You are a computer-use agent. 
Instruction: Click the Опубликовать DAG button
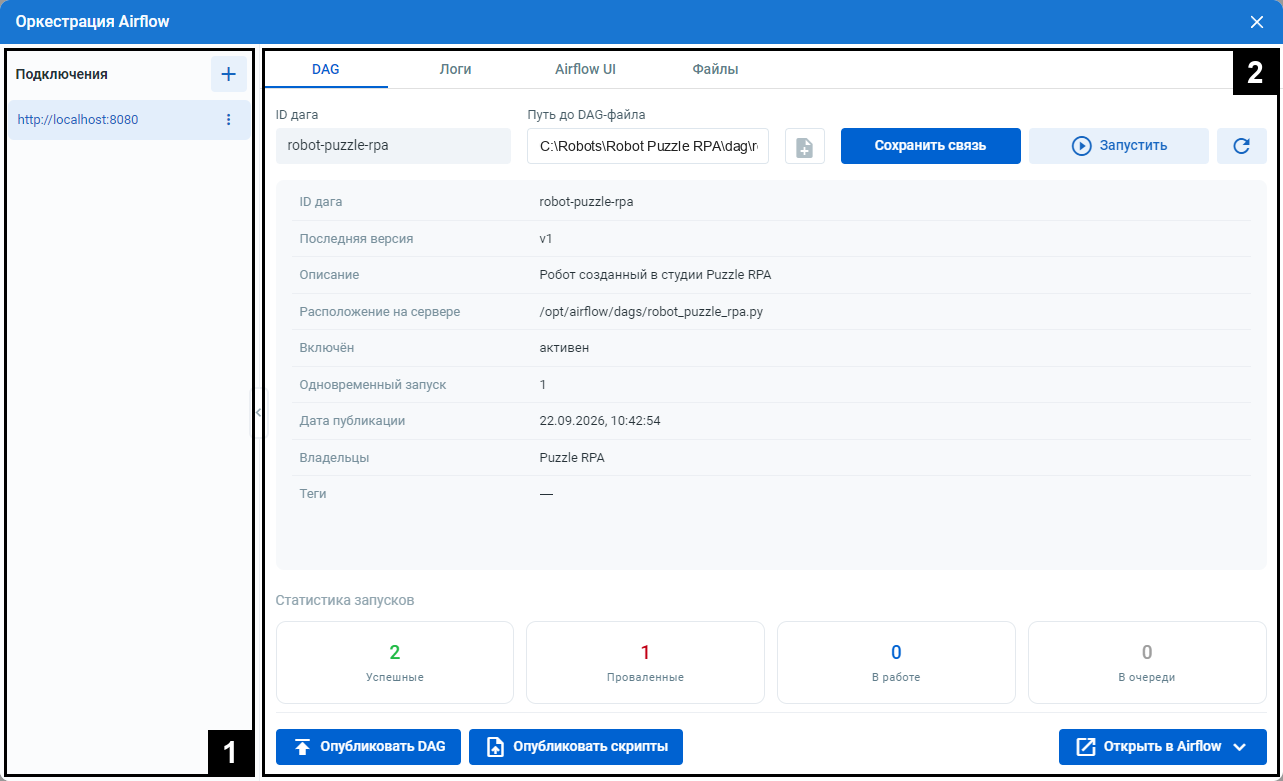pyautogui.click(x=368, y=747)
